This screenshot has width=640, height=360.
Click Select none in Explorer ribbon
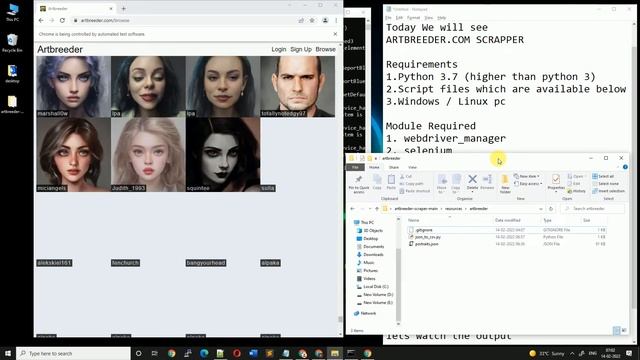pyautogui.click(x=605, y=184)
